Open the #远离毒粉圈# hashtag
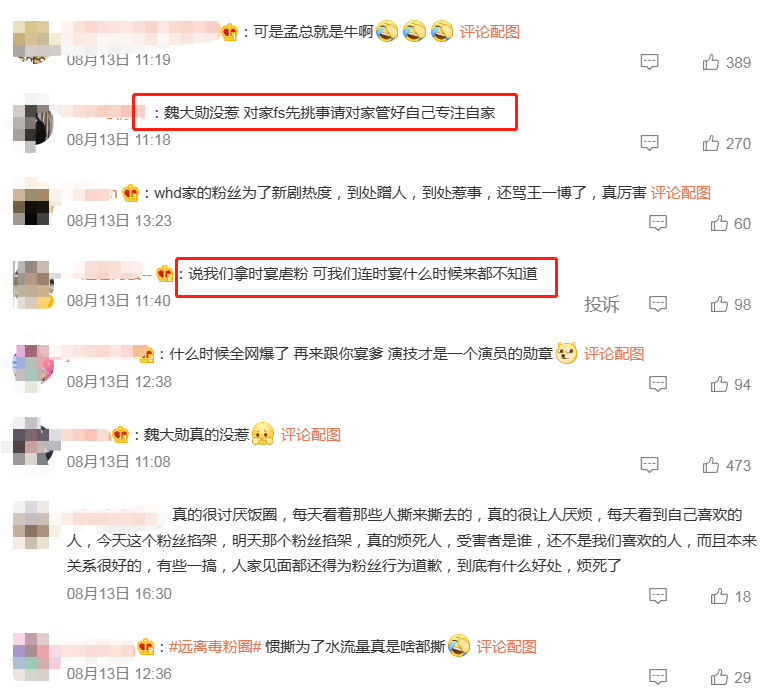 pyautogui.click(x=215, y=647)
